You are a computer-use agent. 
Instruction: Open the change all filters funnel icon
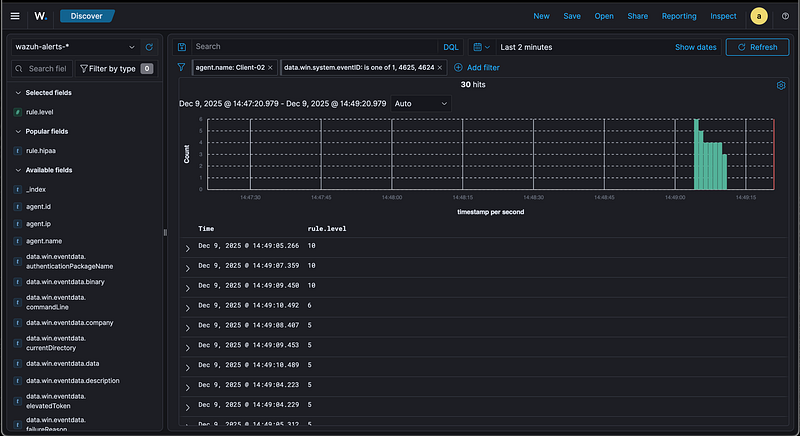[181, 67]
